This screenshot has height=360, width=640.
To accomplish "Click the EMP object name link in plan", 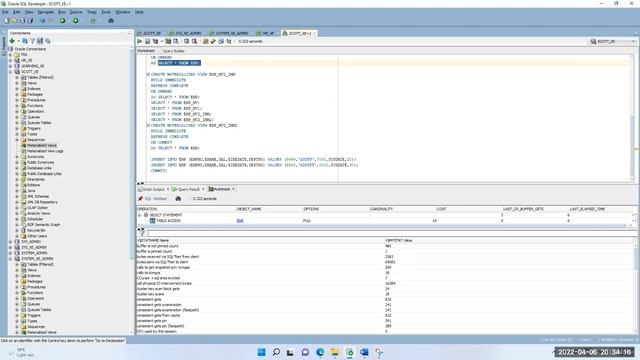I will 240,221.
